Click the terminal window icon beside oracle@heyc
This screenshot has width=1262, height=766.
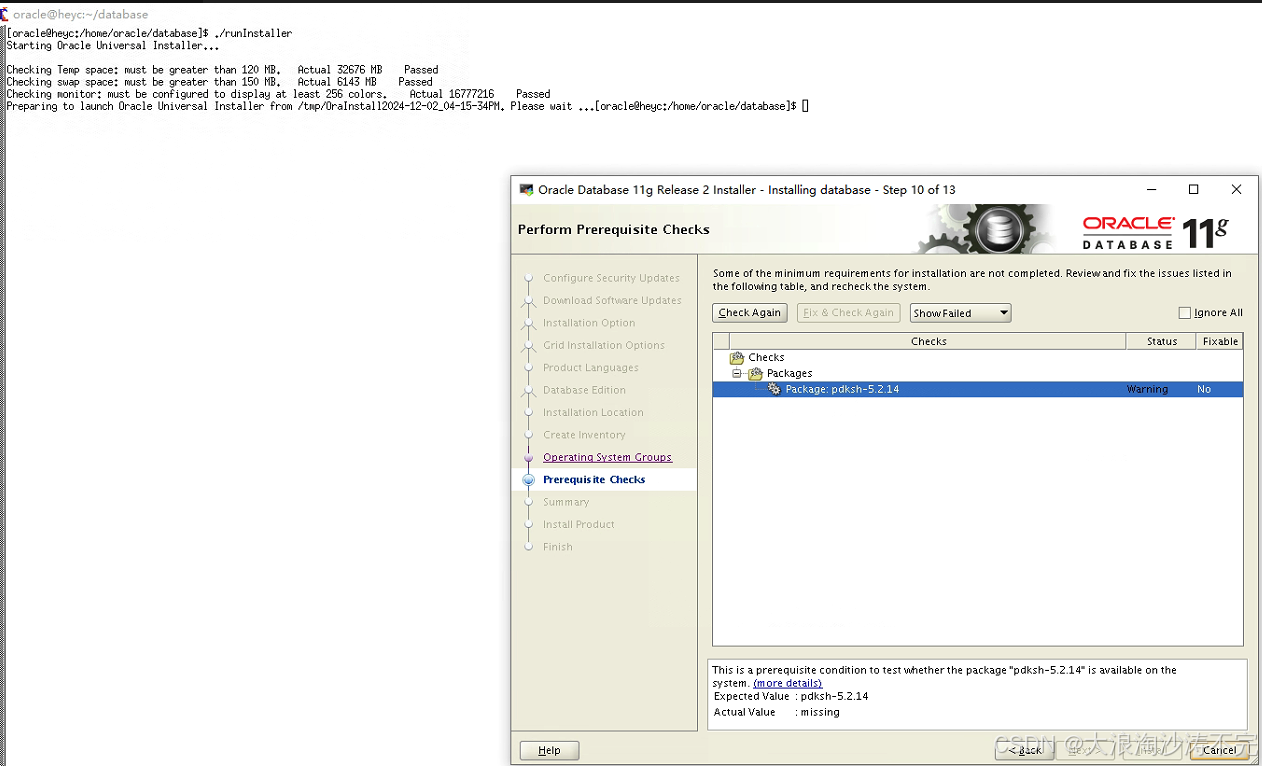pyautogui.click(x=5, y=14)
